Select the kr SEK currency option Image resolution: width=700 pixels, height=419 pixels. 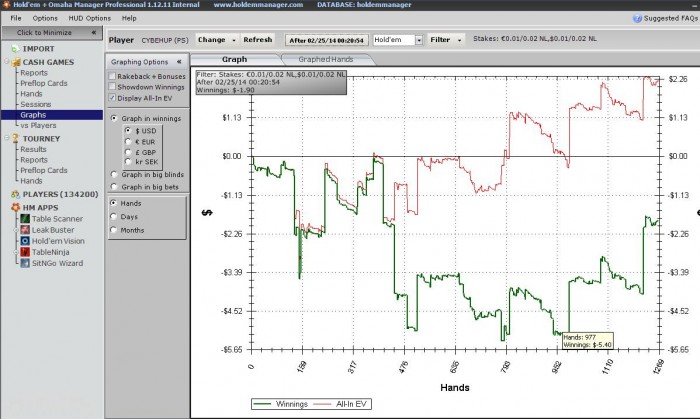[128, 162]
